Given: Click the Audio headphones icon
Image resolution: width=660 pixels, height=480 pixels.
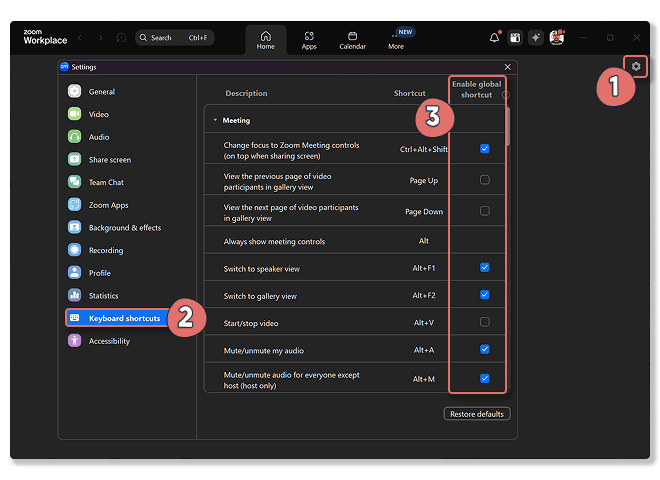Looking at the screenshot, I should coord(75,136).
